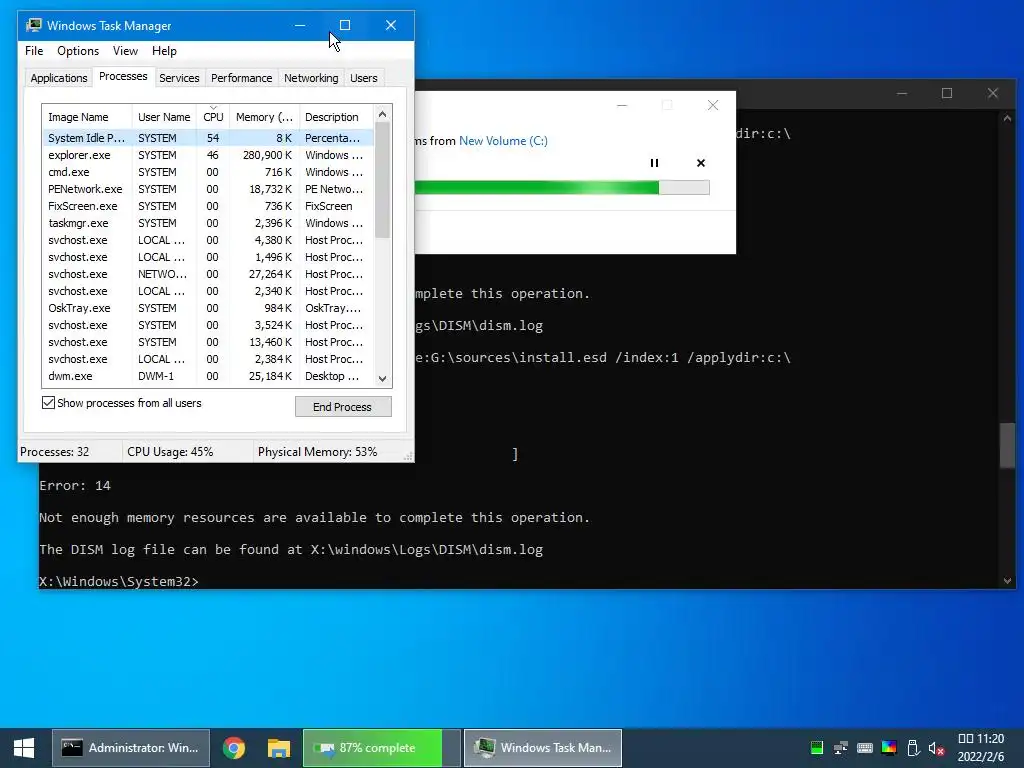Click the Task Manager title bar icon
The image size is (1024, 768).
point(33,25)
